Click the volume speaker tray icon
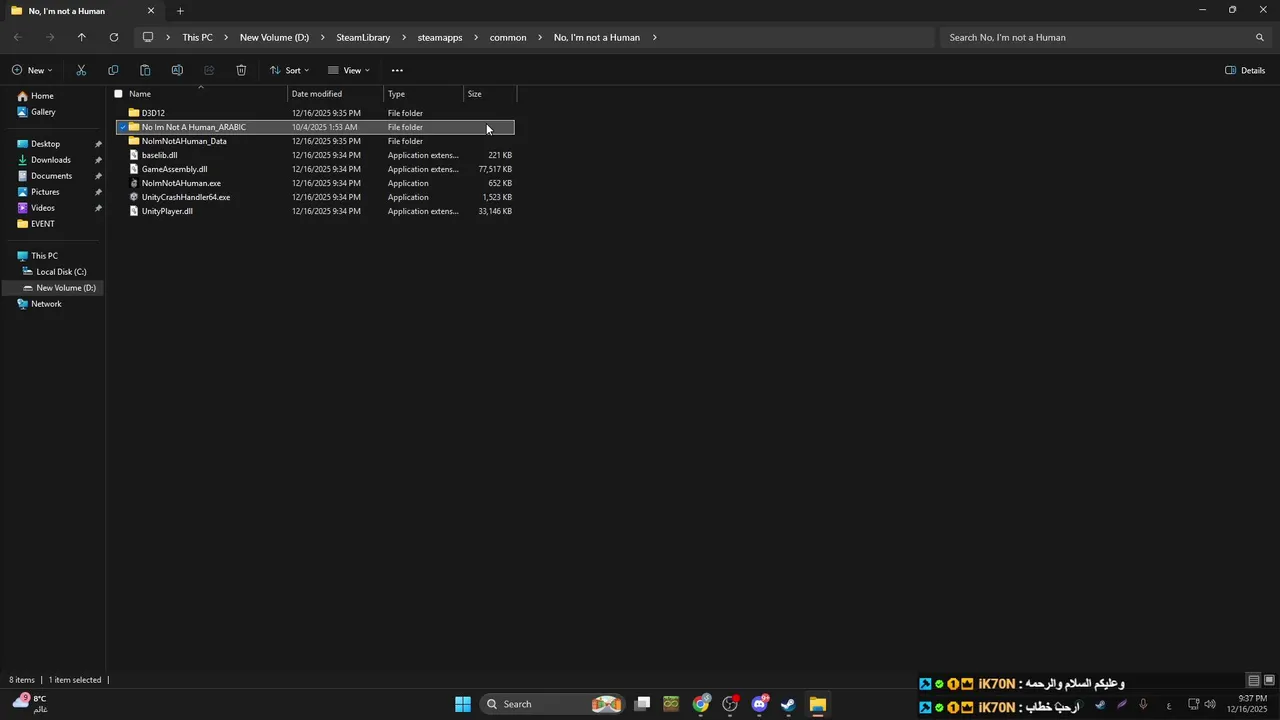The height and width of the screenshot is (720, 1280). 1210,704
